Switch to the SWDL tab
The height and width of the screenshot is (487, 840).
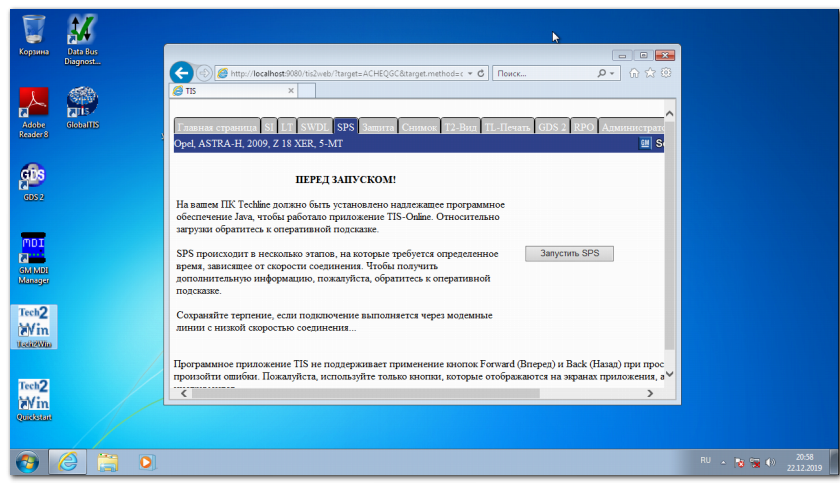point(314,127)
